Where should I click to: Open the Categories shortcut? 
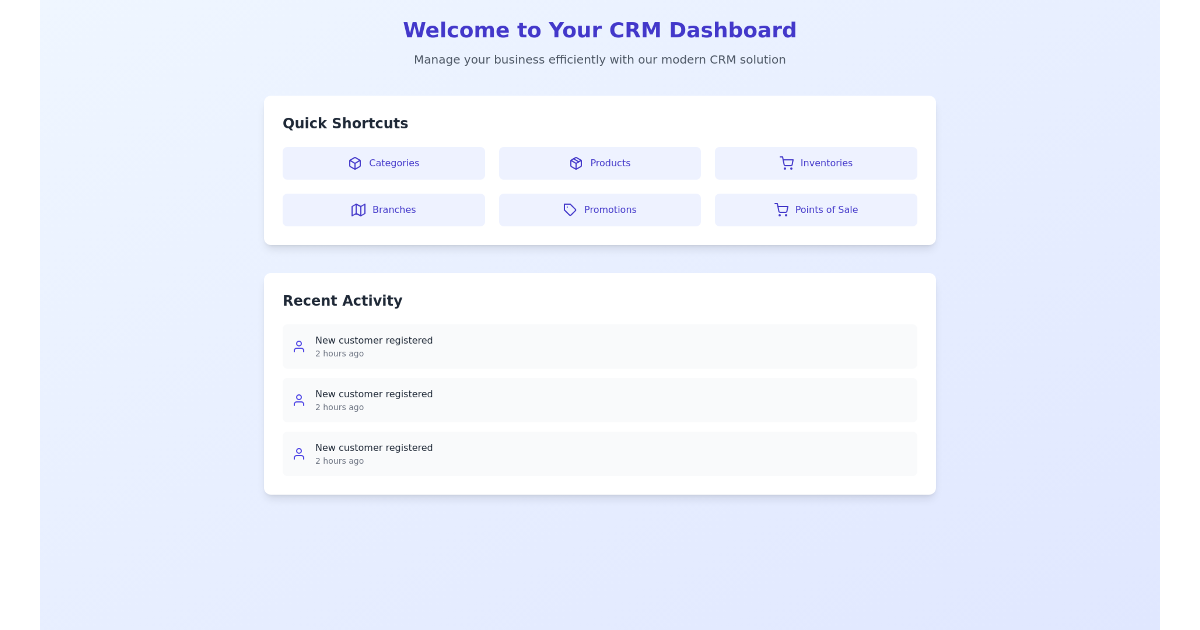(384, 163)
